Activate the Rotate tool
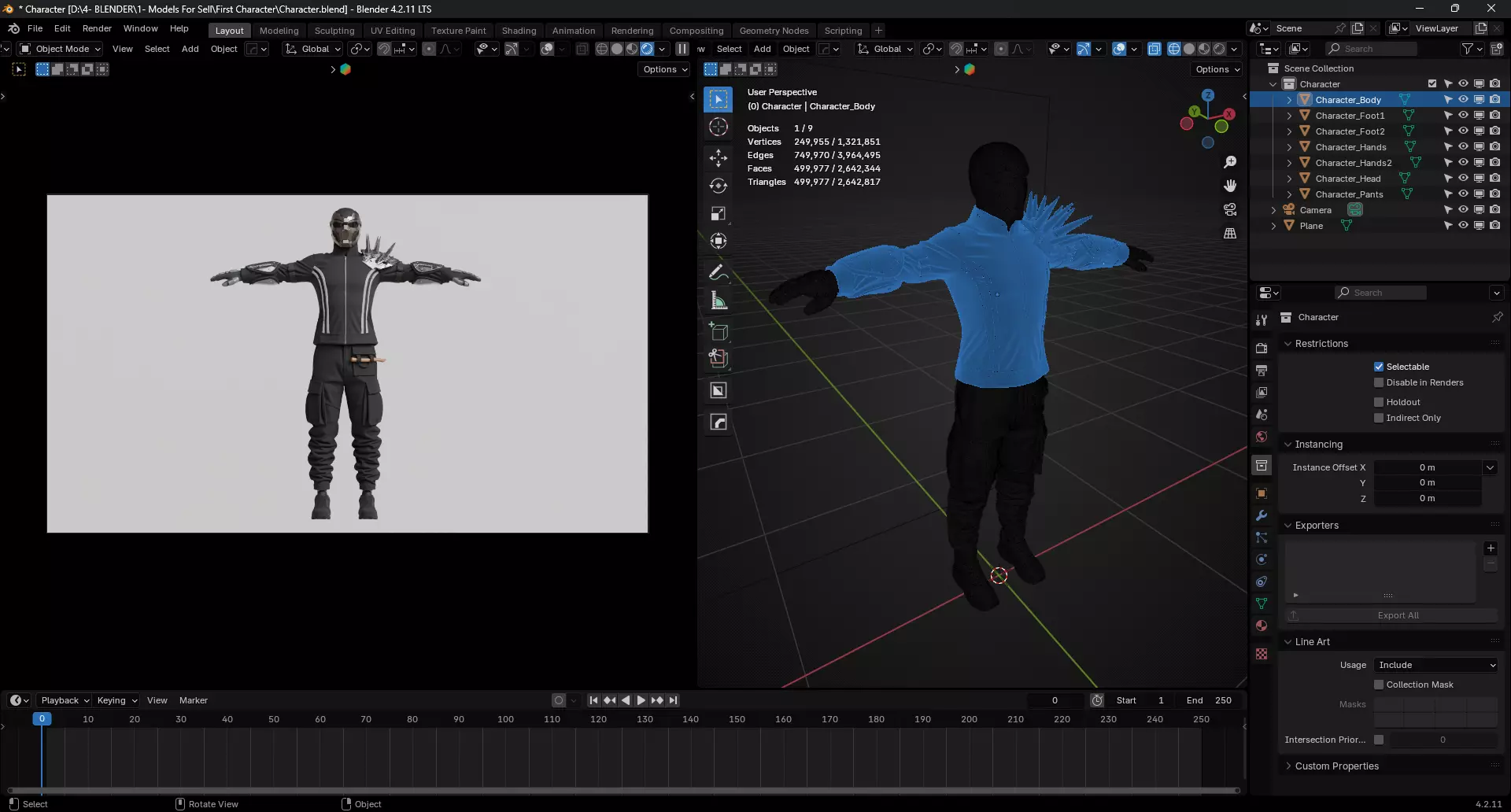The width and height of the screenshot is (1511, 812). [719, 186]
